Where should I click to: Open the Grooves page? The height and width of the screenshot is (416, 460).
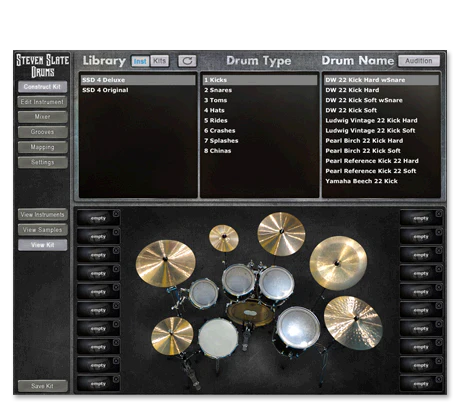pyautogui.click(x=43, y=132)
